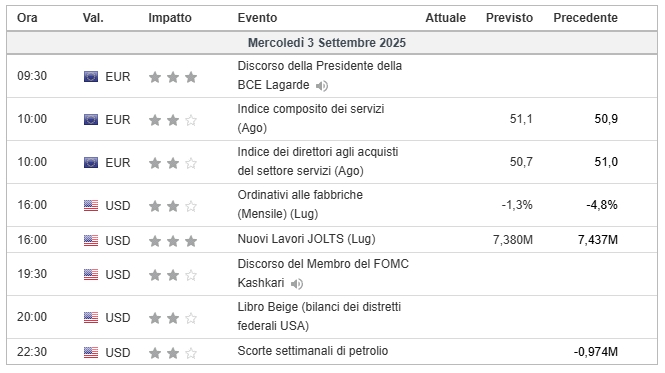This screenshot has height=373, width=665.
Task: Open the Indice composito dei servizi (Ago) event
Action: (x=310, y=118)
